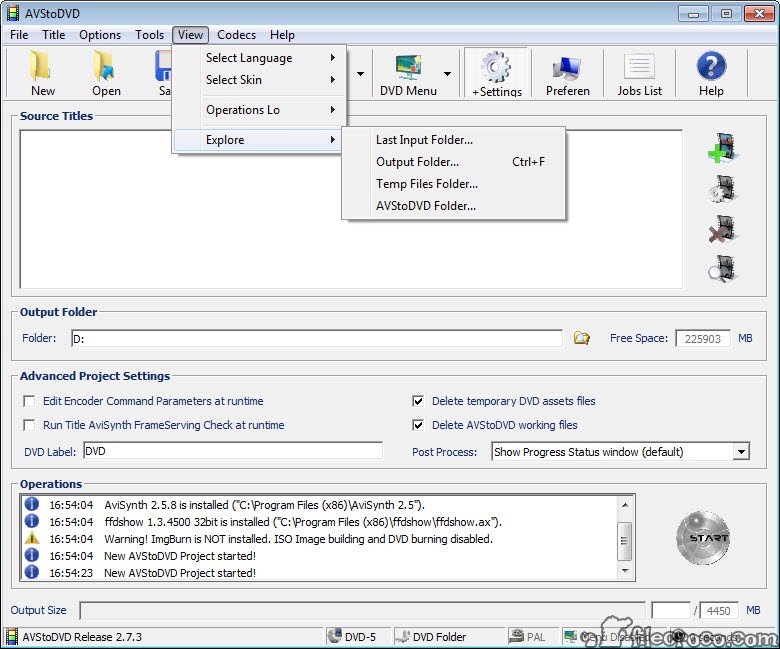Image resolution: width=780 pixels, height=649 pixels.
Task: Enable Edit Encoder Command Parameters at runtime
Action: (29, 401)
